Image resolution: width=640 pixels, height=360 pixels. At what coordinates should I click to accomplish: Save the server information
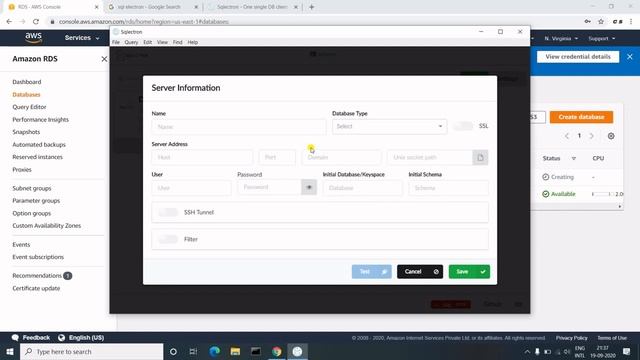[x=469, y=272]
